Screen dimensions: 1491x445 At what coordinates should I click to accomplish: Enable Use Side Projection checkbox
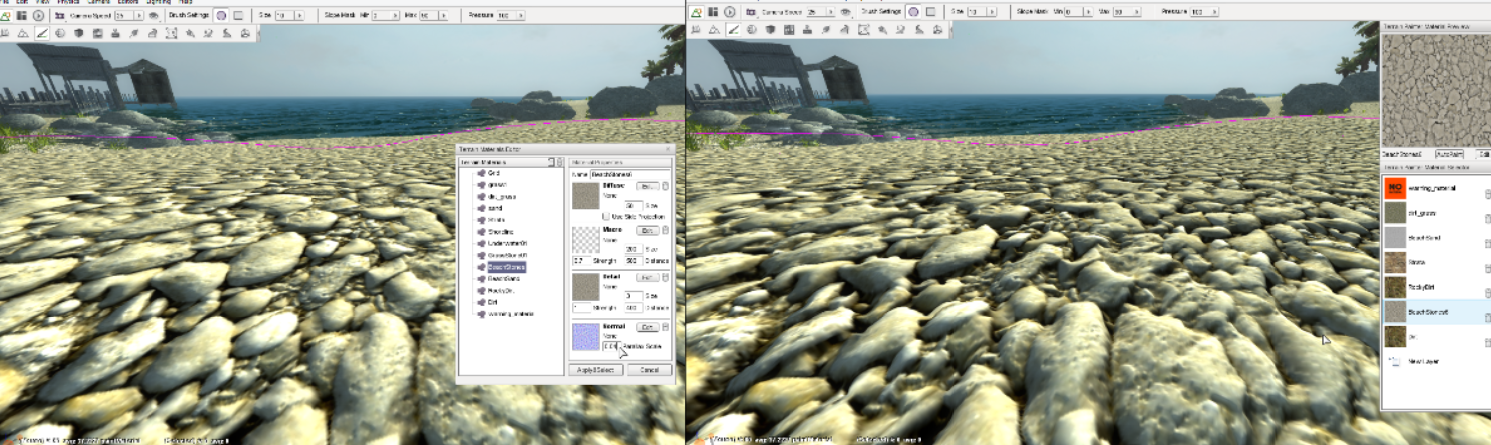pos(607,216)
